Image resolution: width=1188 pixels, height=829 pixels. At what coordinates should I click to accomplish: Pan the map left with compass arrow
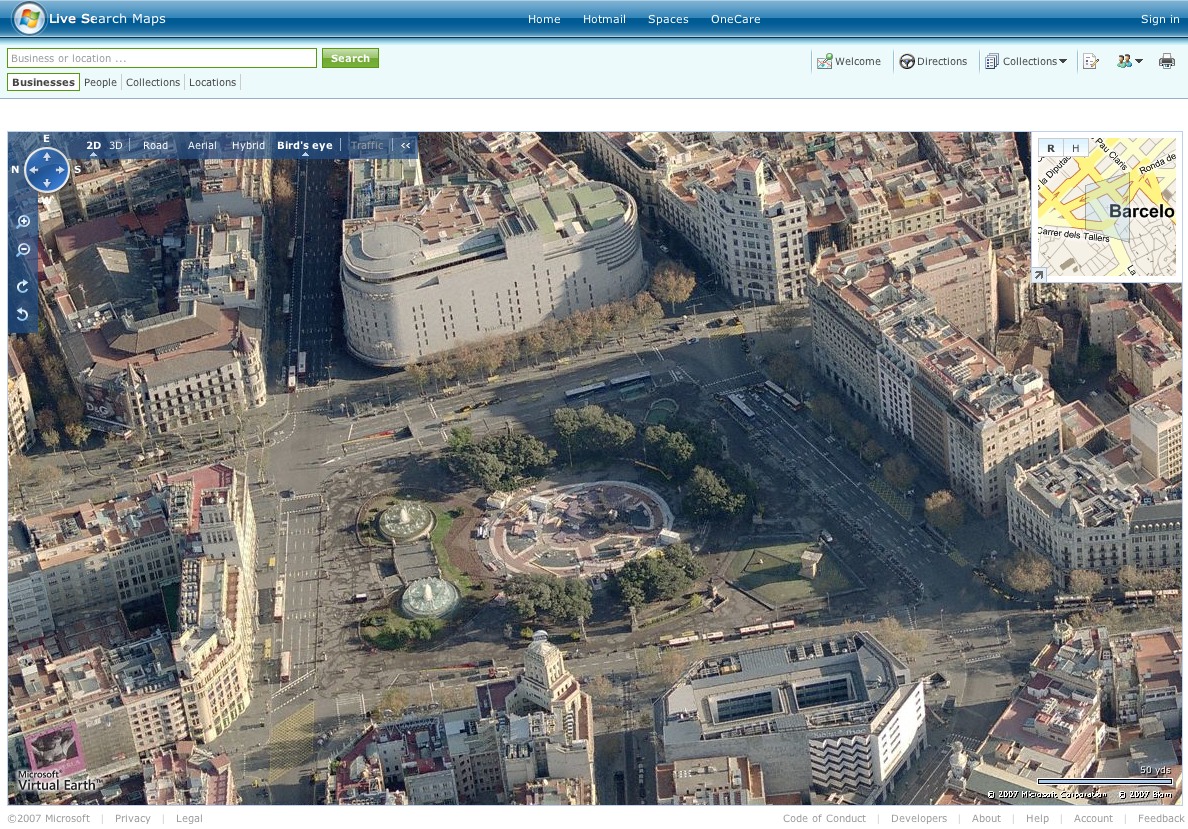coord(33,170)
